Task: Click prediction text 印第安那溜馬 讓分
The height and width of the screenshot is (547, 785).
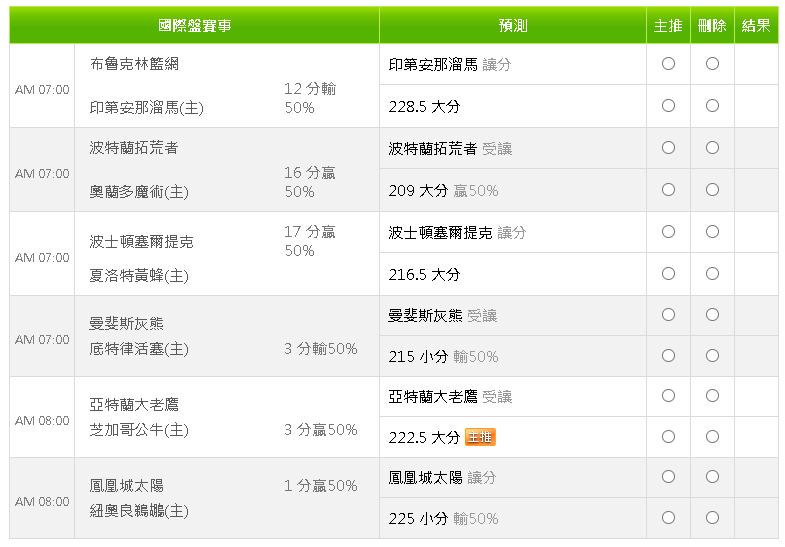Action: click(x=450, y=65)
